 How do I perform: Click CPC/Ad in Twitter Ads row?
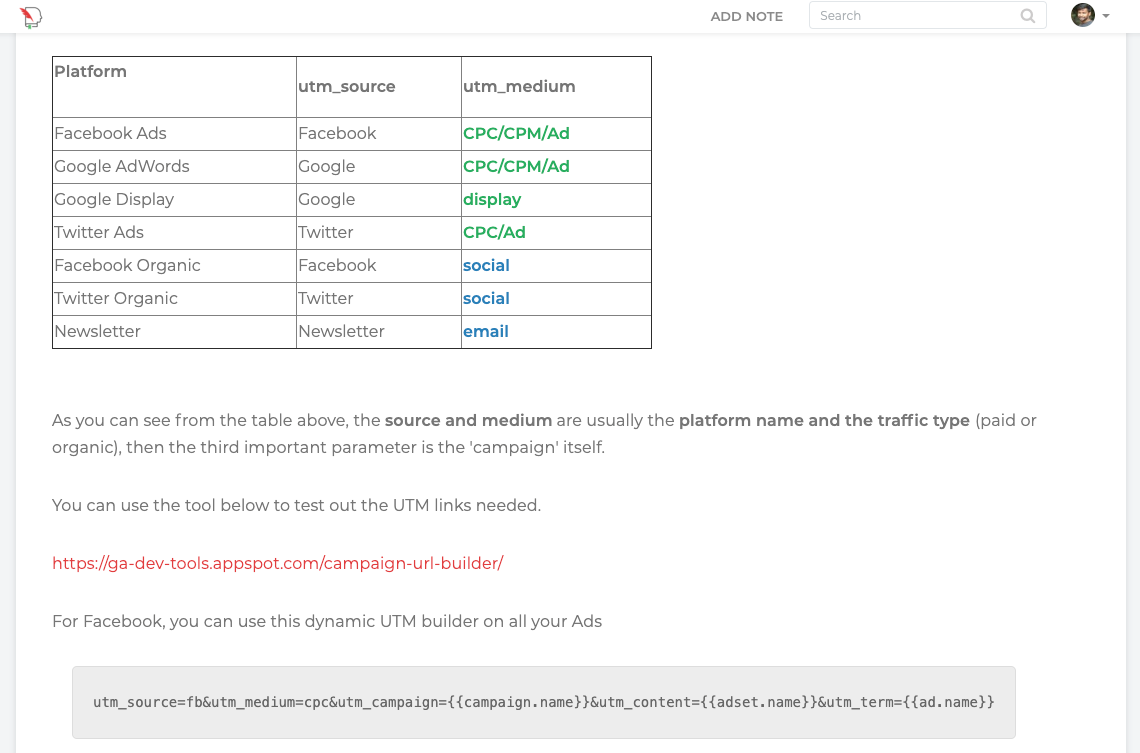[x=494, y=233]
